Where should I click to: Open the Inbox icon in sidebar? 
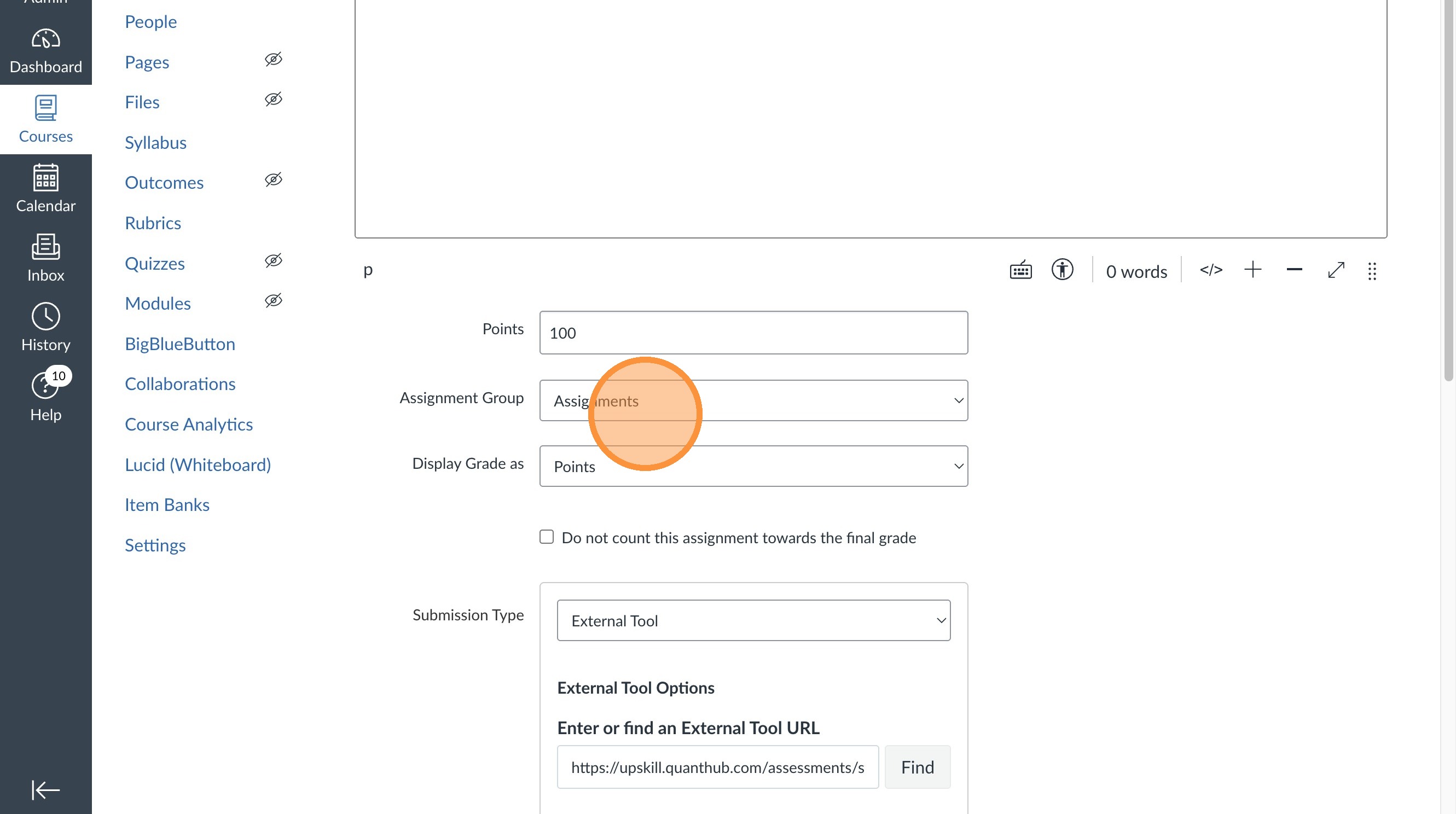45,258
